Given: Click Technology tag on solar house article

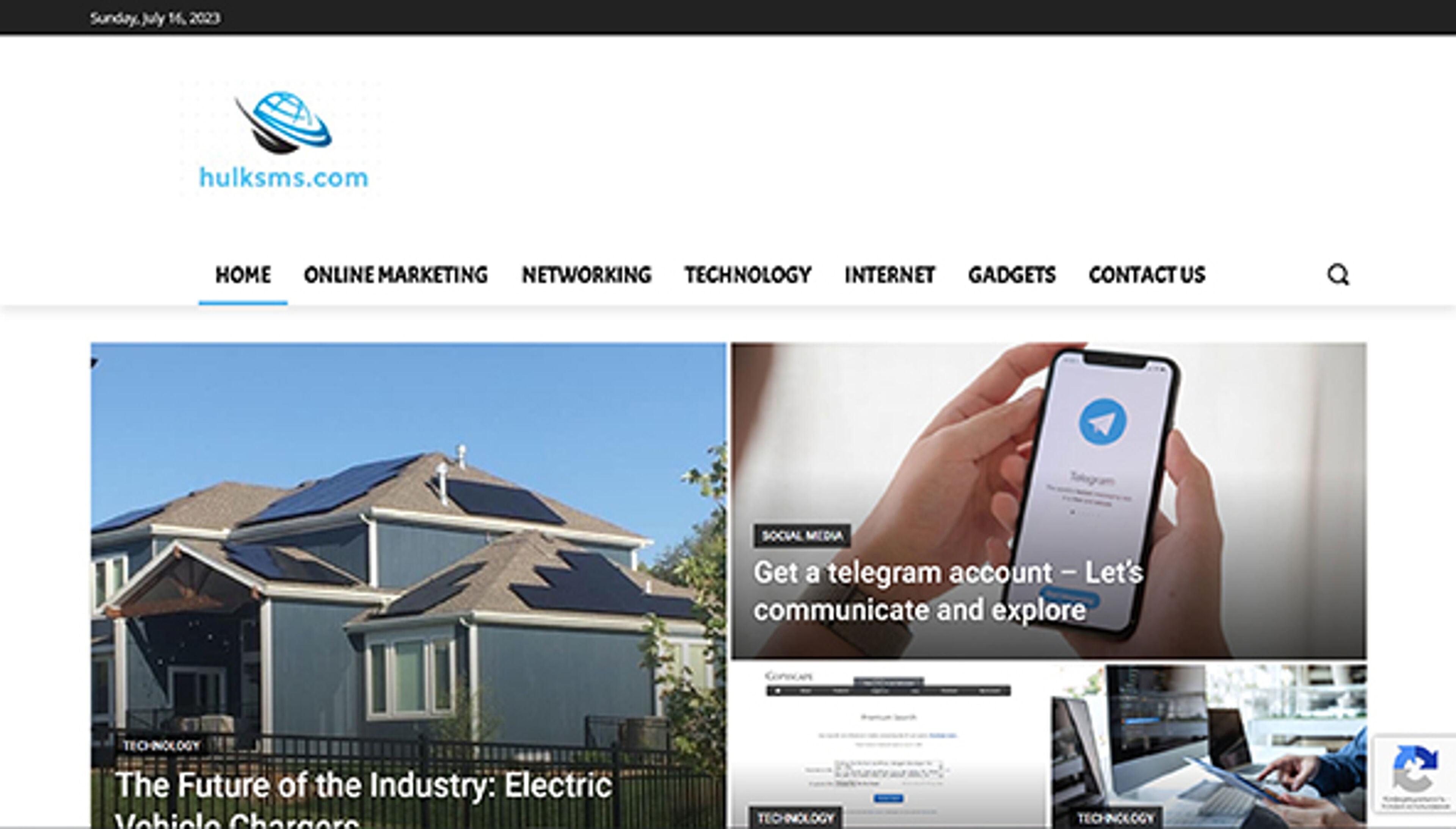Looking at the screenshot, I should 162,746.
